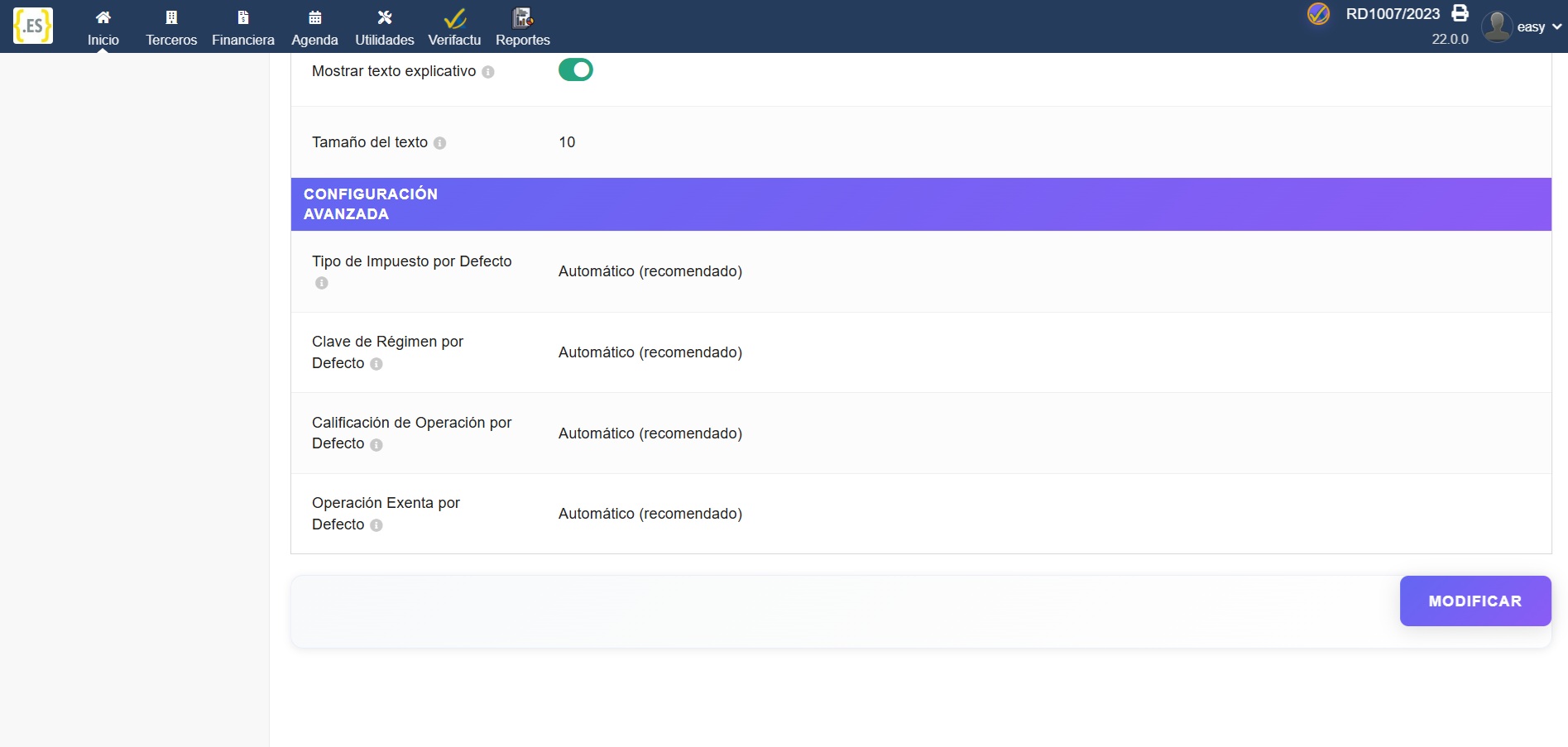The height and width of the screenshot is (747, 1568).
Task: Click info icon under Tipo de Impuesto
Action: [322, 283]
